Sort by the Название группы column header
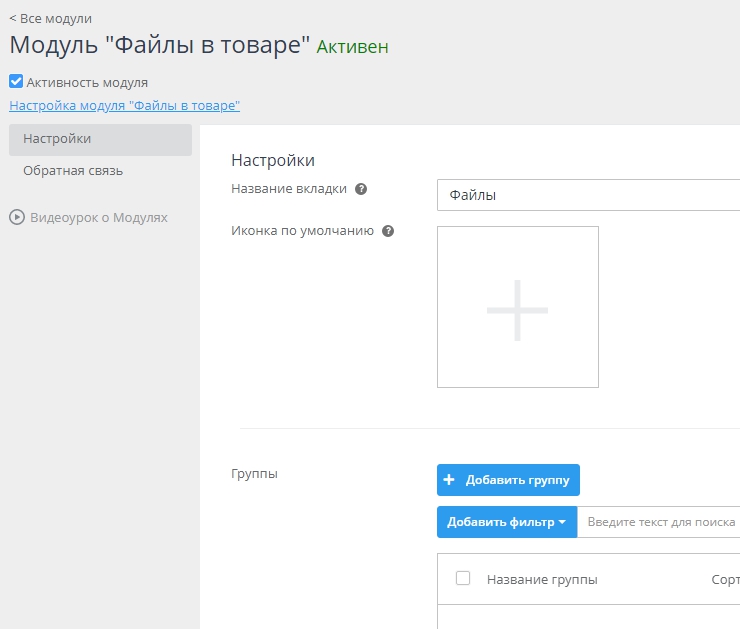 click(542, 580)
